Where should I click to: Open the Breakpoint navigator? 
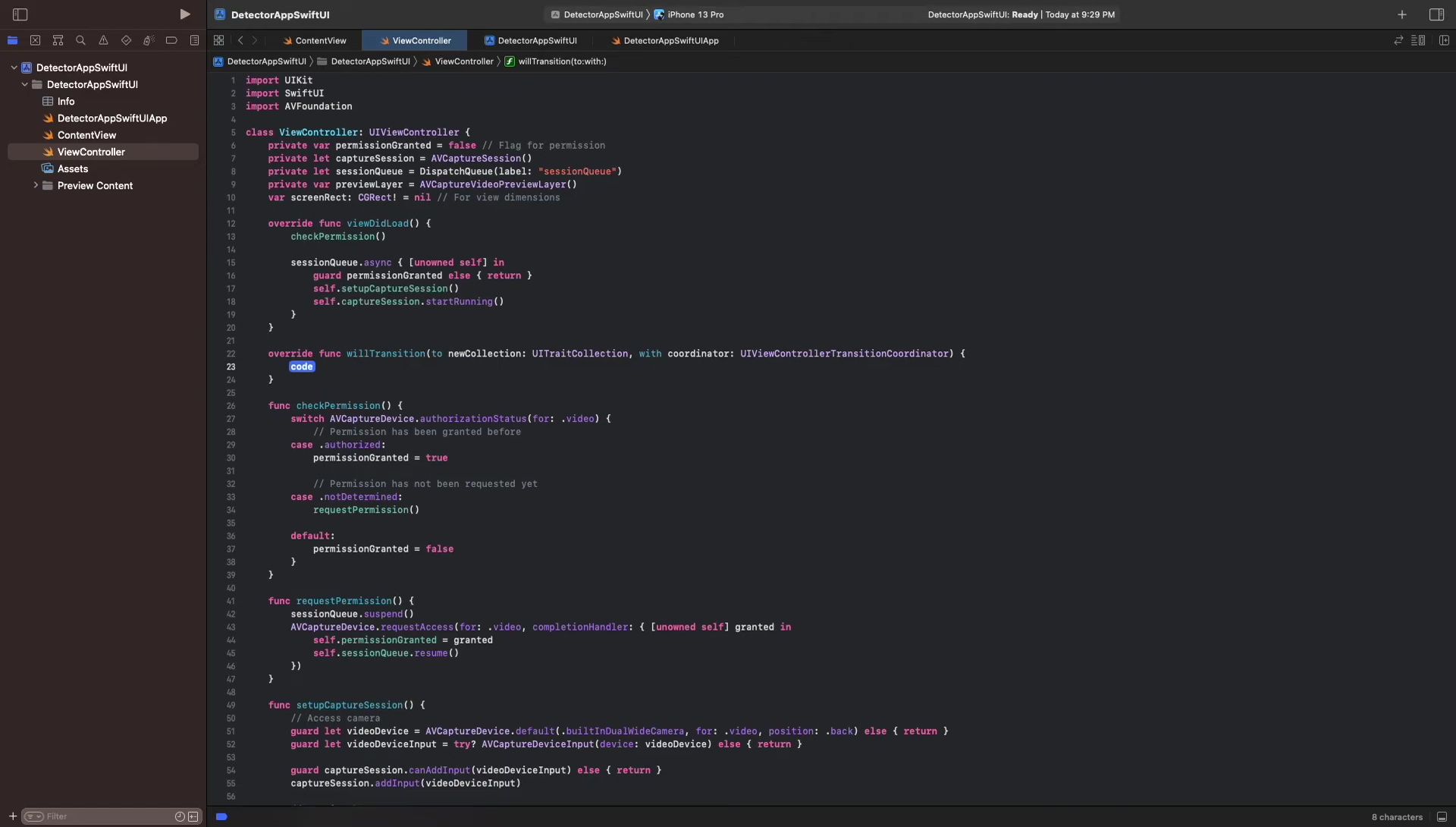171,40
